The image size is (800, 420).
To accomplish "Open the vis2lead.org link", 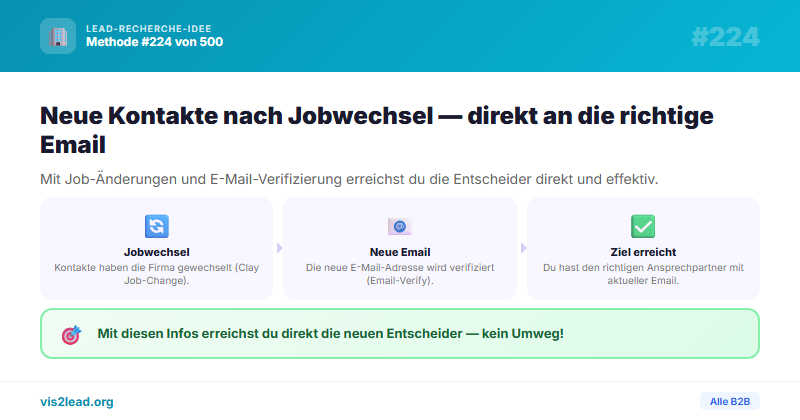I will pyautogui.click(x=77, y=402).
